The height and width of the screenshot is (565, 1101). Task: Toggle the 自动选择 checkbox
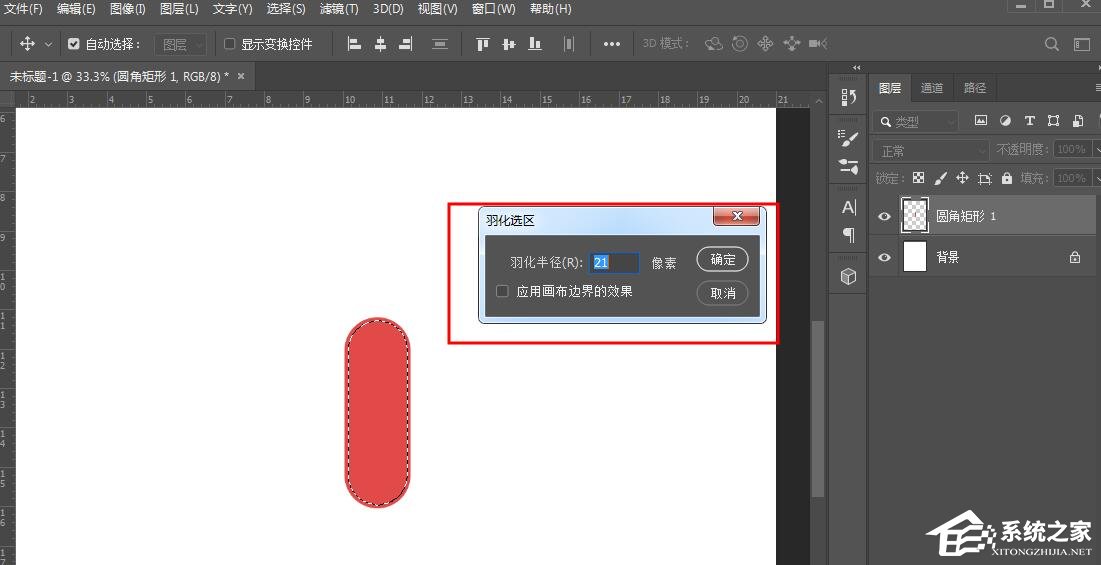coord(74,44)
